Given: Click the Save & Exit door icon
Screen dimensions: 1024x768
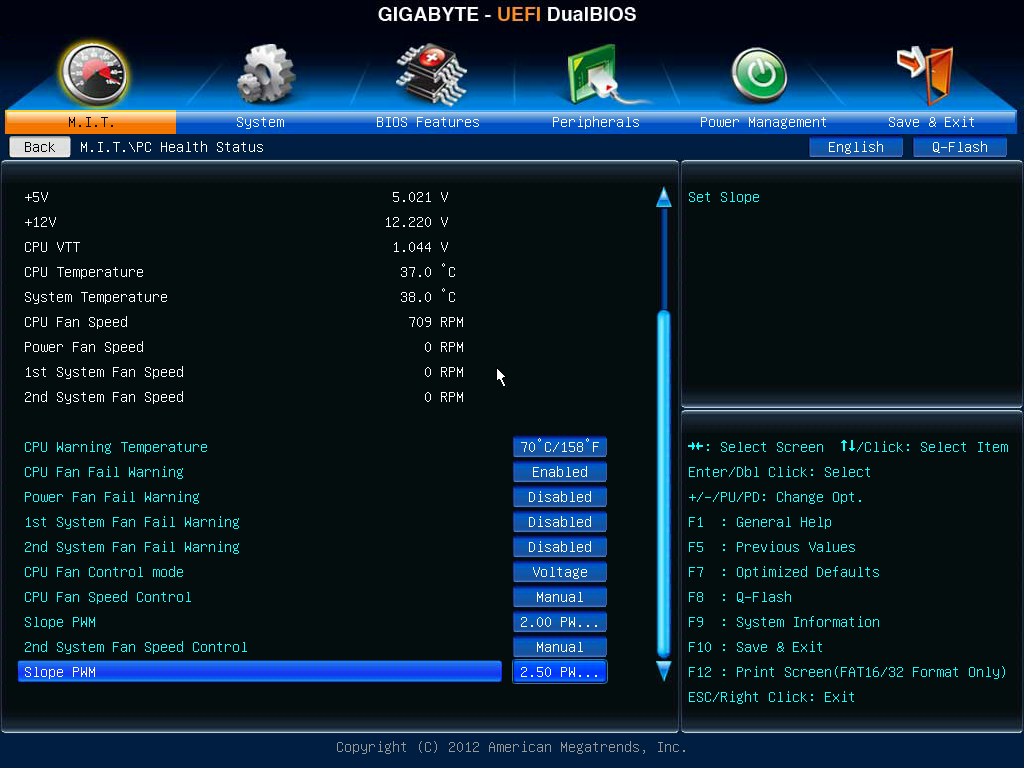Looking at the screenshot, I should [926, 75].
